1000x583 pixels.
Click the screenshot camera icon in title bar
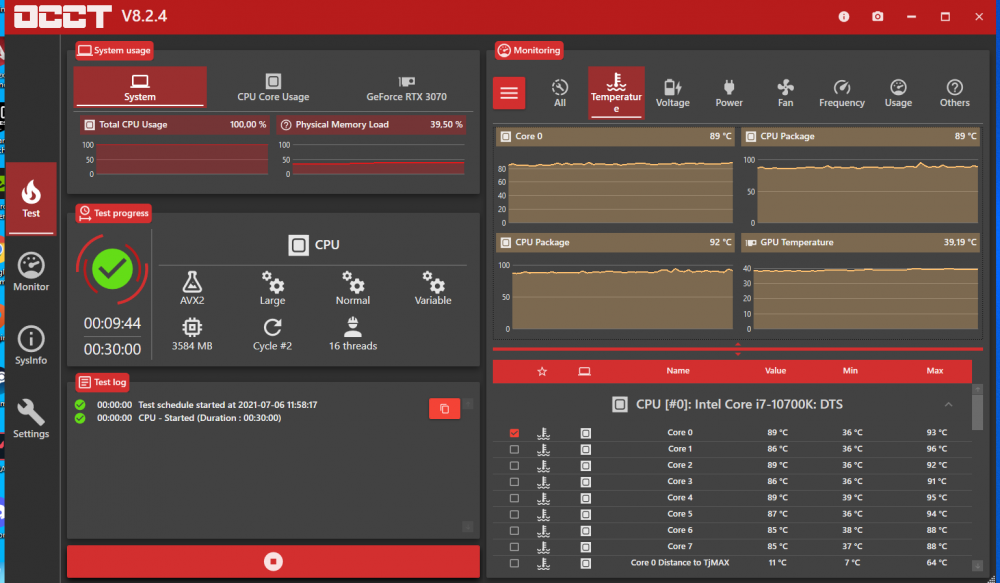(878, 17)
